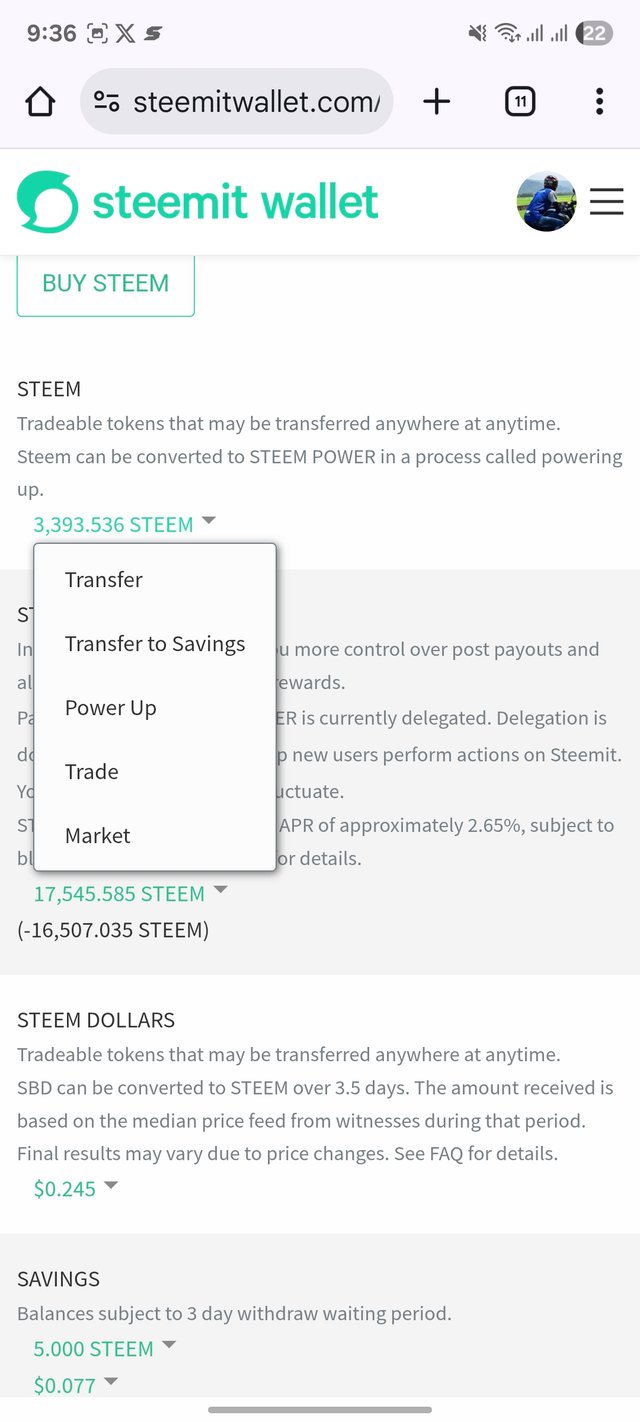This screenshot has width=640, height=1422.
Task: Select Market menu entry
Action: 98,836
